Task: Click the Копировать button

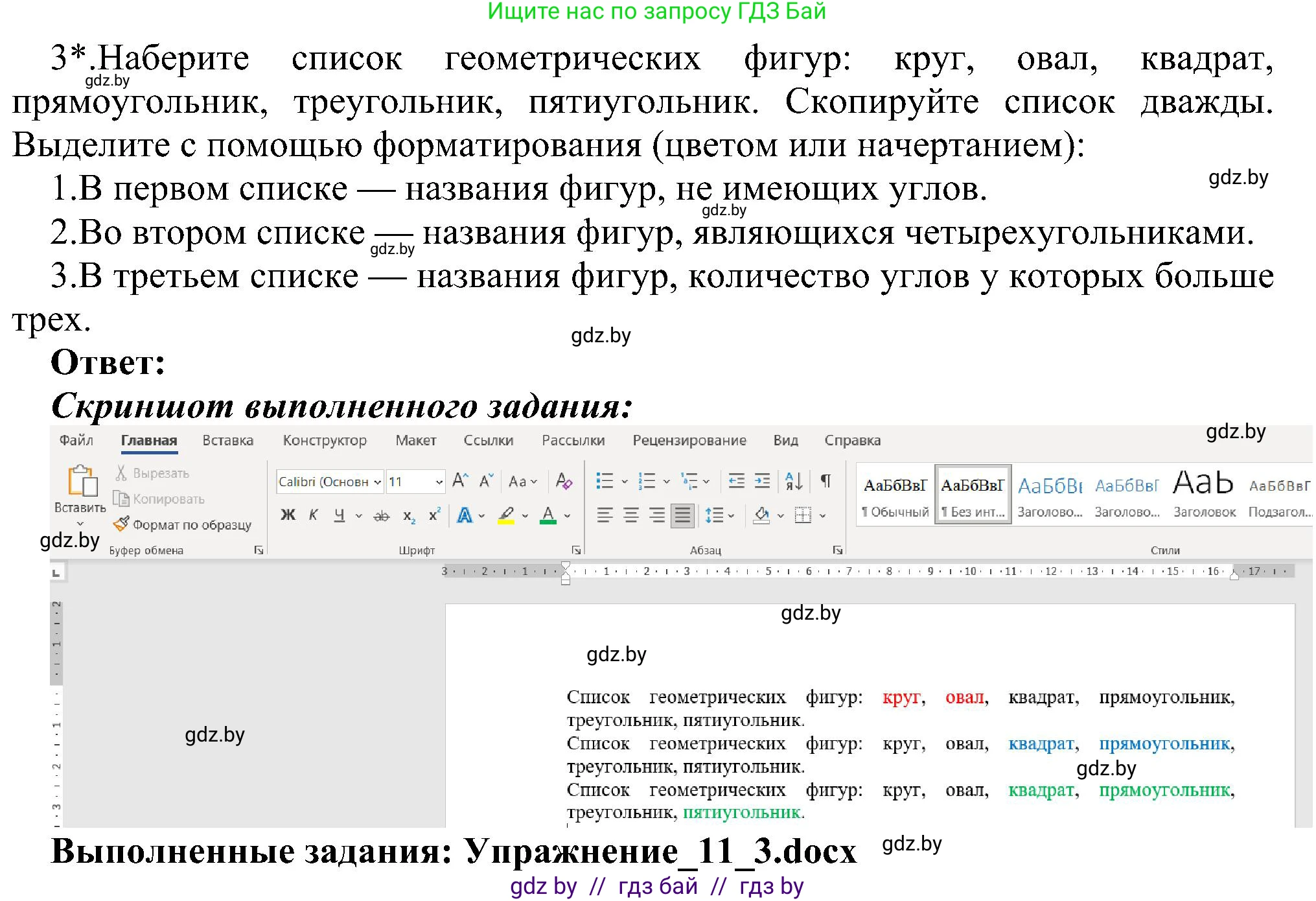Action: click(162, 499)
